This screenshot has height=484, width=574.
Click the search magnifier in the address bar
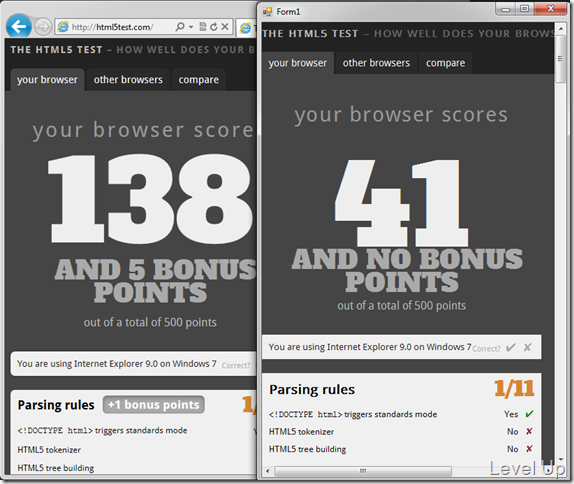(180, 27)
